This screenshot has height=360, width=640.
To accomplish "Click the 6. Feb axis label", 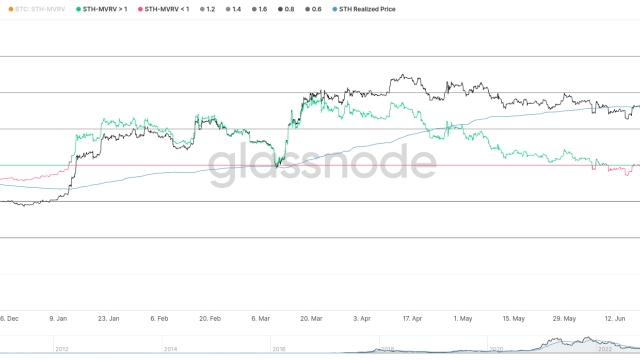I will point(159,318).
